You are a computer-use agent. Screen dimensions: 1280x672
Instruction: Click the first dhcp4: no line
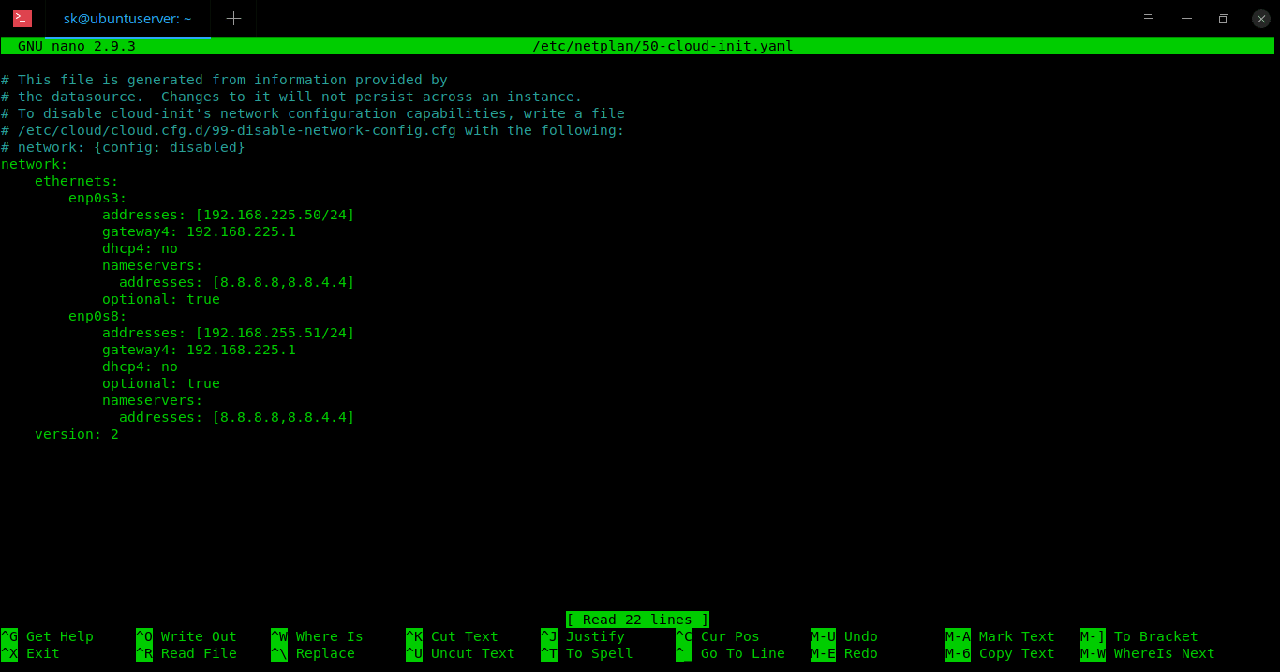[x=139, y=249]
